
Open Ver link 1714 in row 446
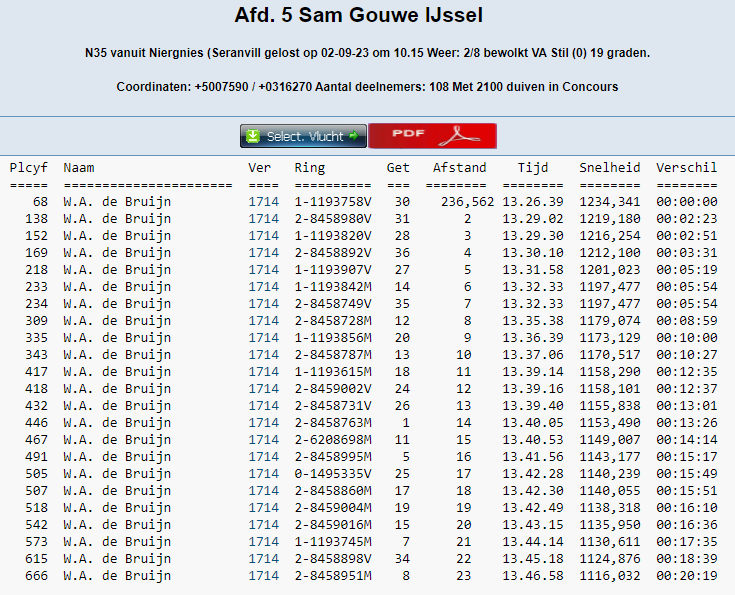(263, 422)
